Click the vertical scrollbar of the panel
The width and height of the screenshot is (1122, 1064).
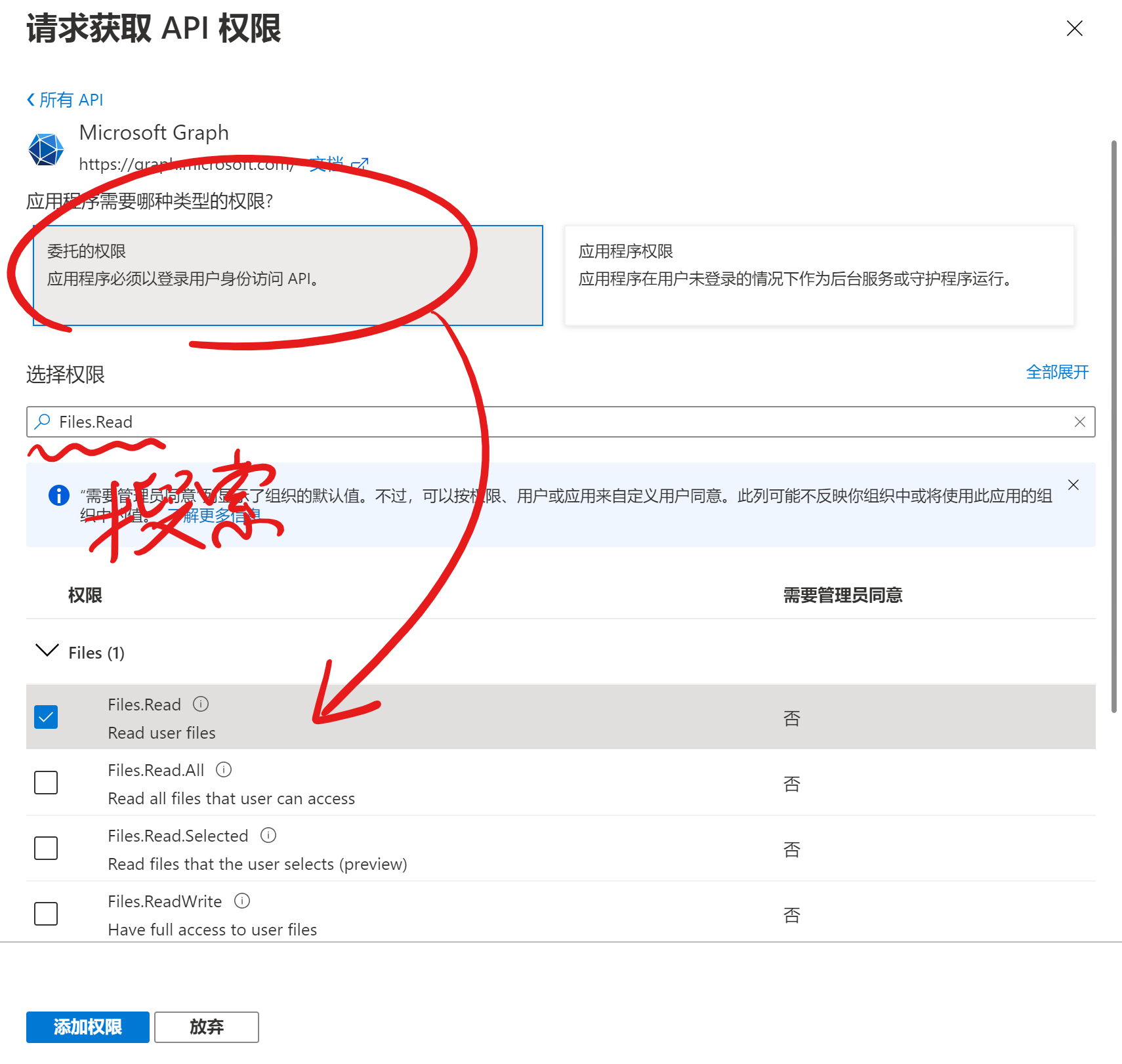(1113, 426)
